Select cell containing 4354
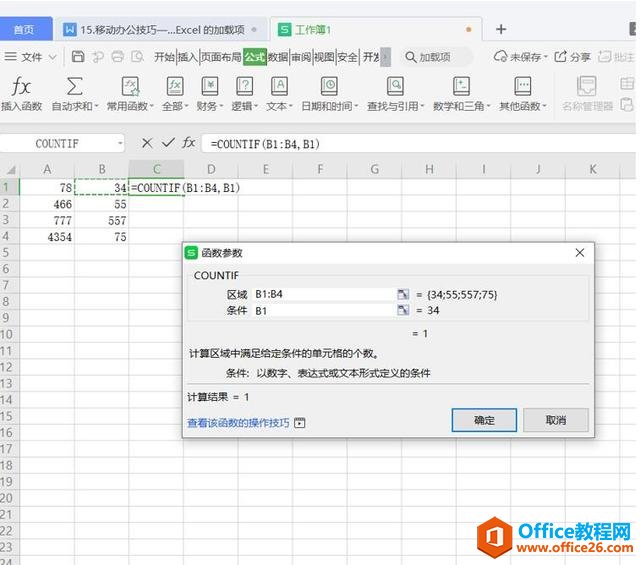 point(47,236)
